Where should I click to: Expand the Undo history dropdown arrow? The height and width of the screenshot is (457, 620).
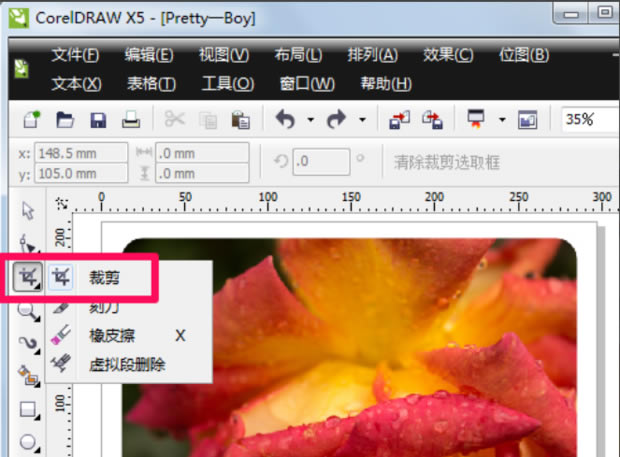311,119
